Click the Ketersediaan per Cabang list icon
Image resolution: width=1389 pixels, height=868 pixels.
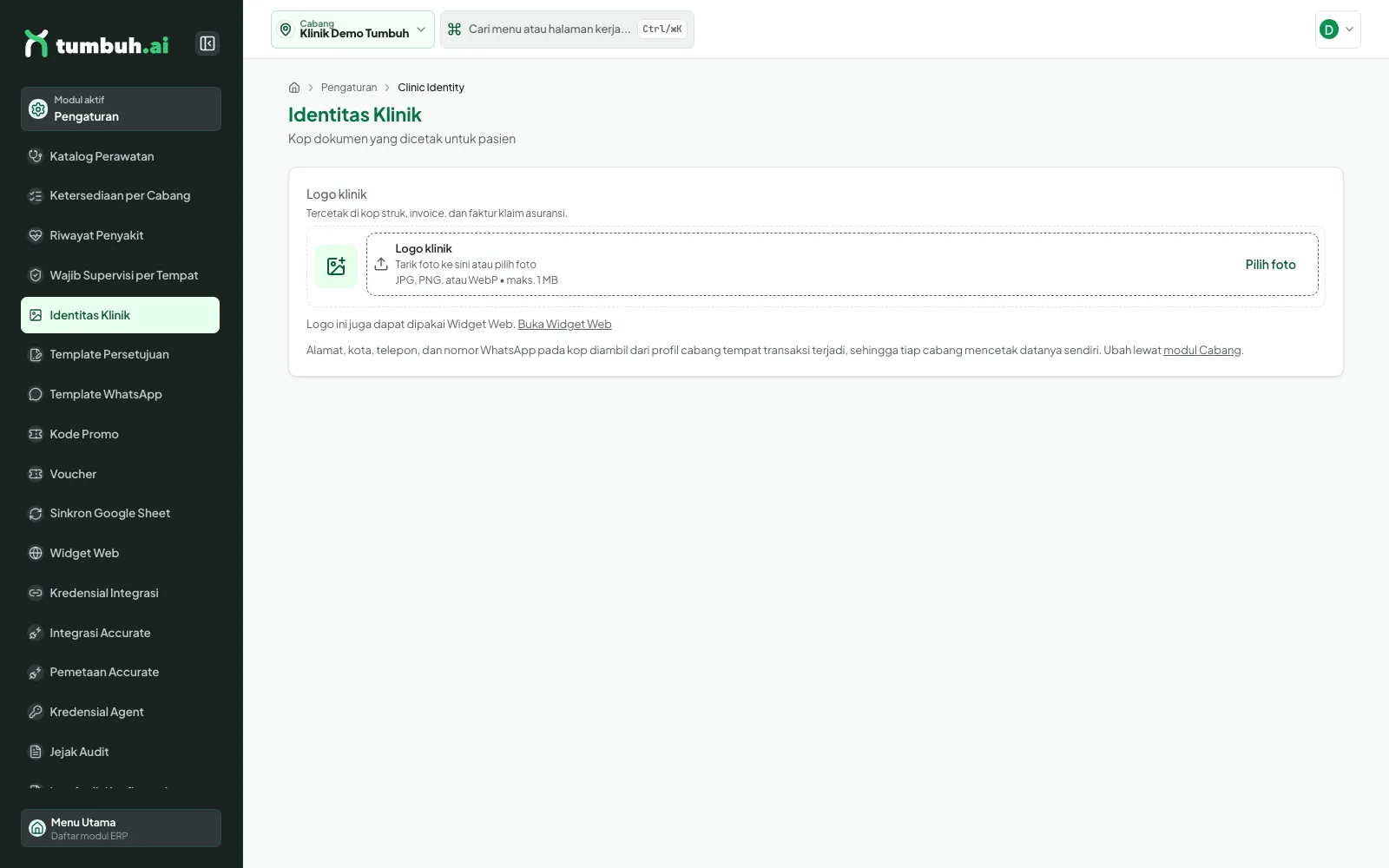click(x=36, y=196)
